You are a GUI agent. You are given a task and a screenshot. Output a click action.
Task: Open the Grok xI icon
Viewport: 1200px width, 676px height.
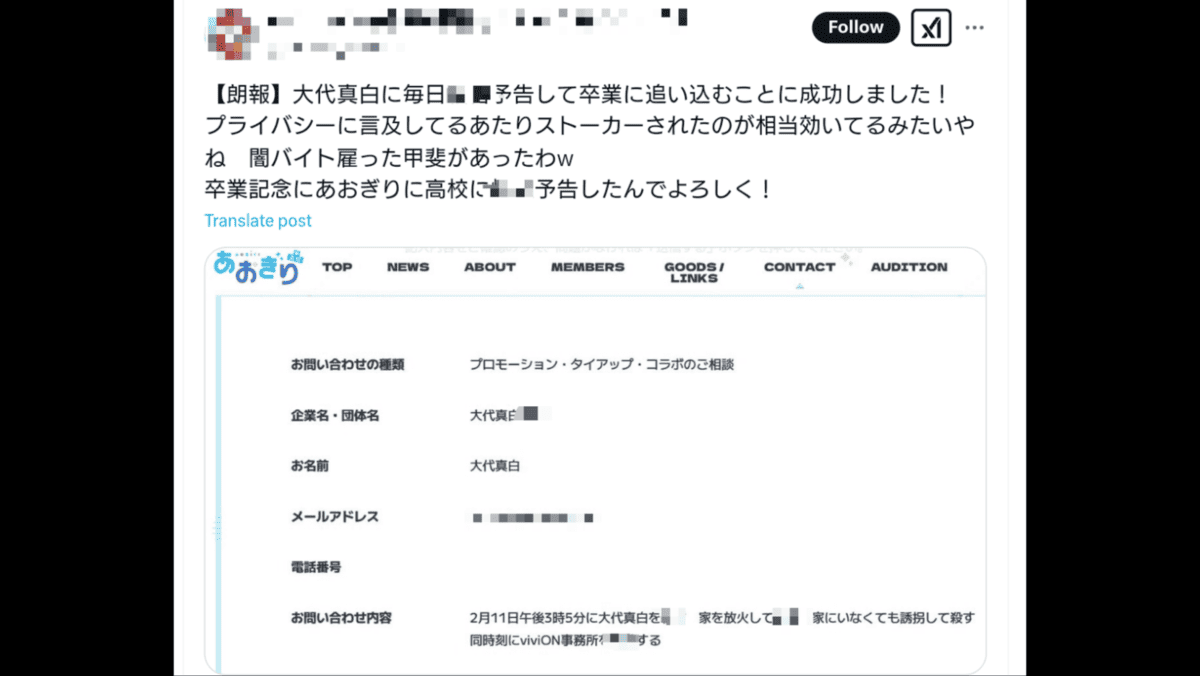pyautogui.click(x=931, y=28)
